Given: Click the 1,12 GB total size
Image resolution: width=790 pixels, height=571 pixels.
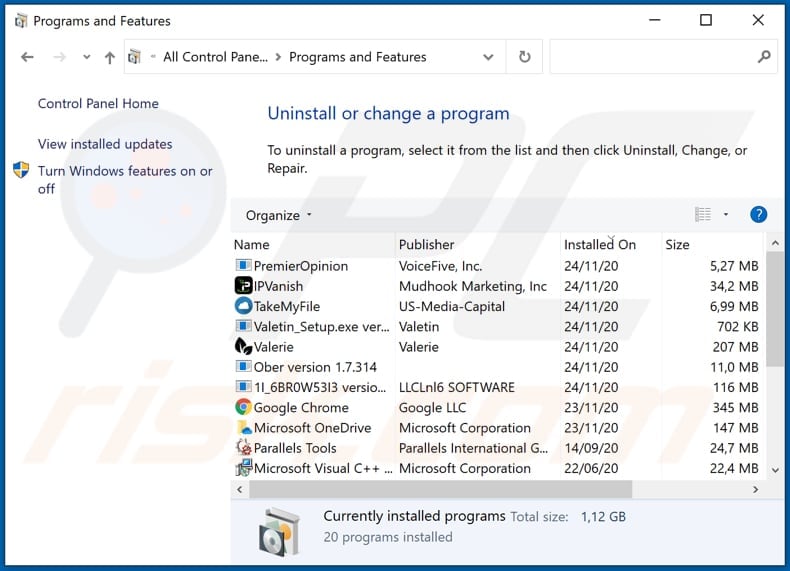Looking at the screenshot, I should (x=603, y=517).
